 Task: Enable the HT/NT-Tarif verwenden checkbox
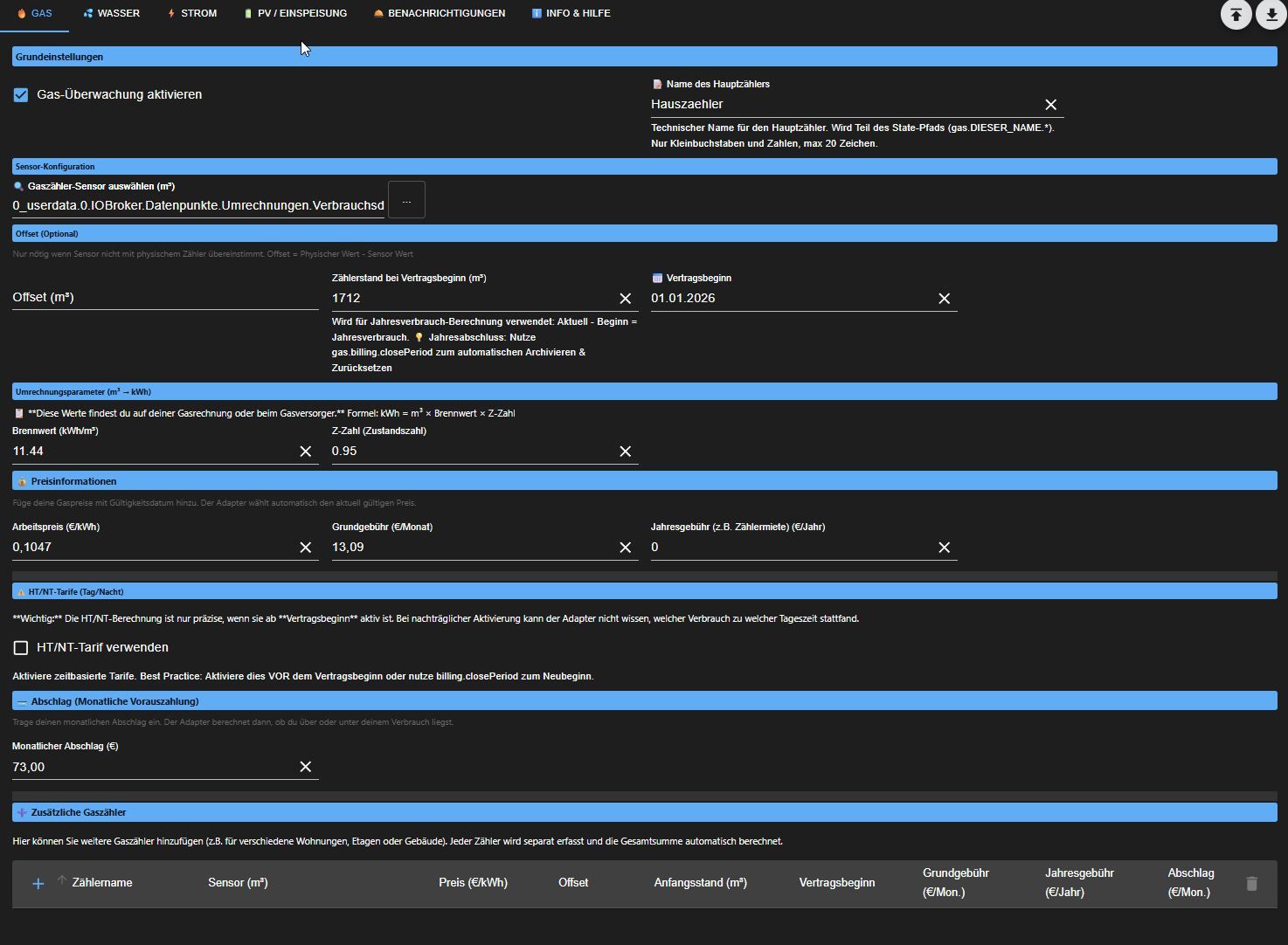(21, 648)
